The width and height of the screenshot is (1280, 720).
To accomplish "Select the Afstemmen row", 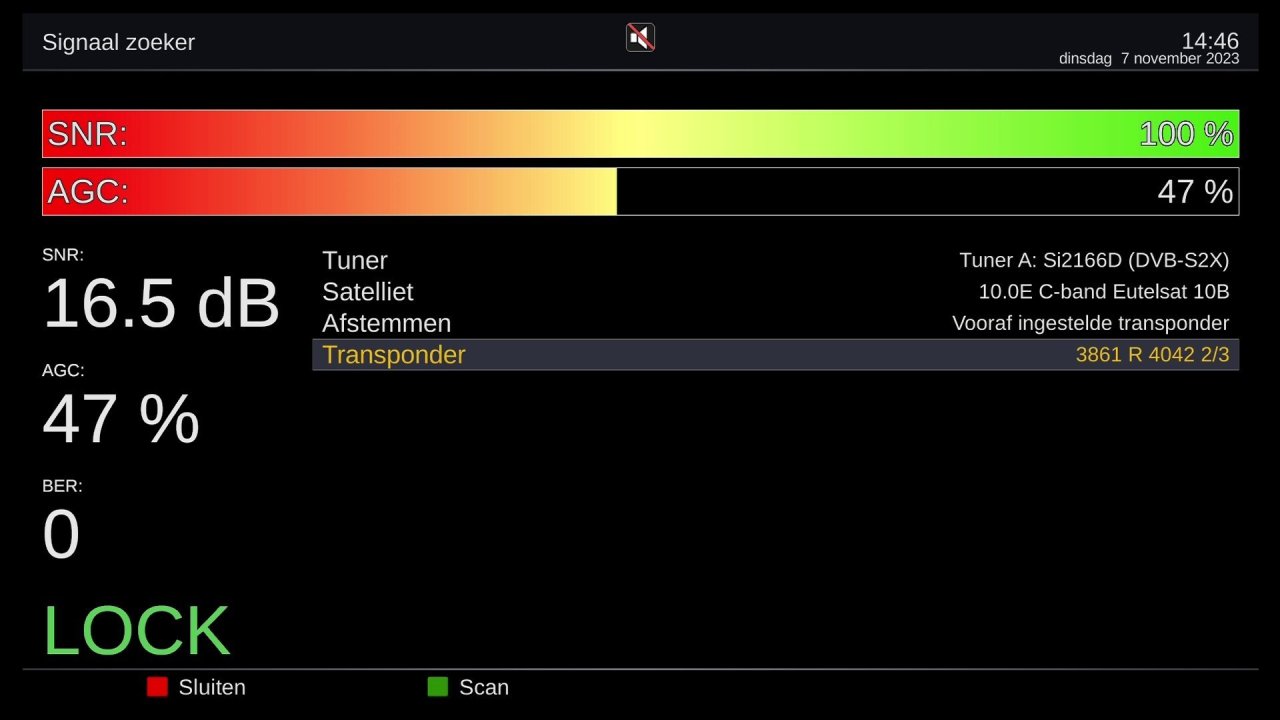I will [x=386, y=324].
